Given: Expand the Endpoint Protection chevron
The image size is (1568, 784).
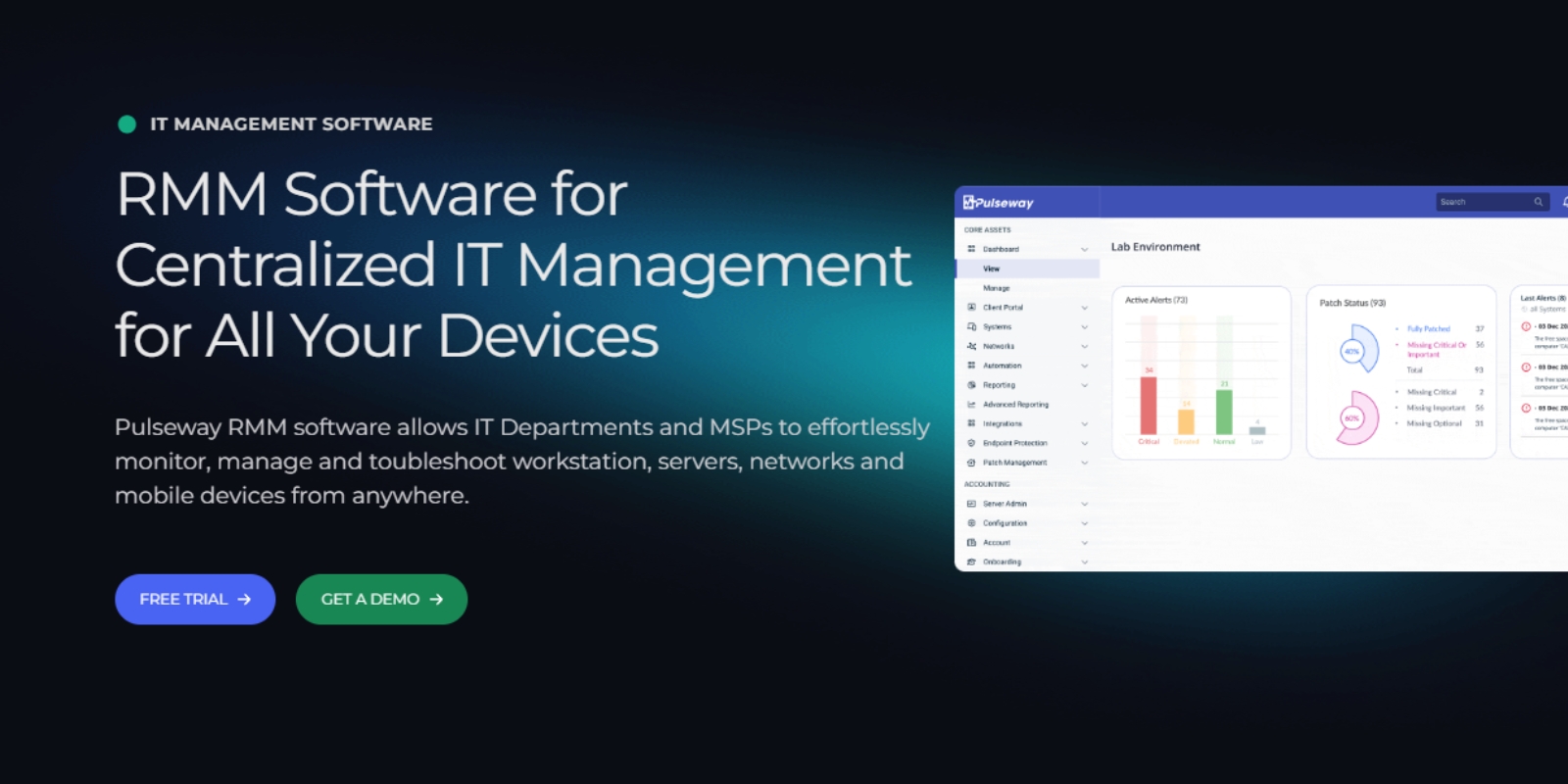Looking at the screenshot, I should [x=1085, y=443].
